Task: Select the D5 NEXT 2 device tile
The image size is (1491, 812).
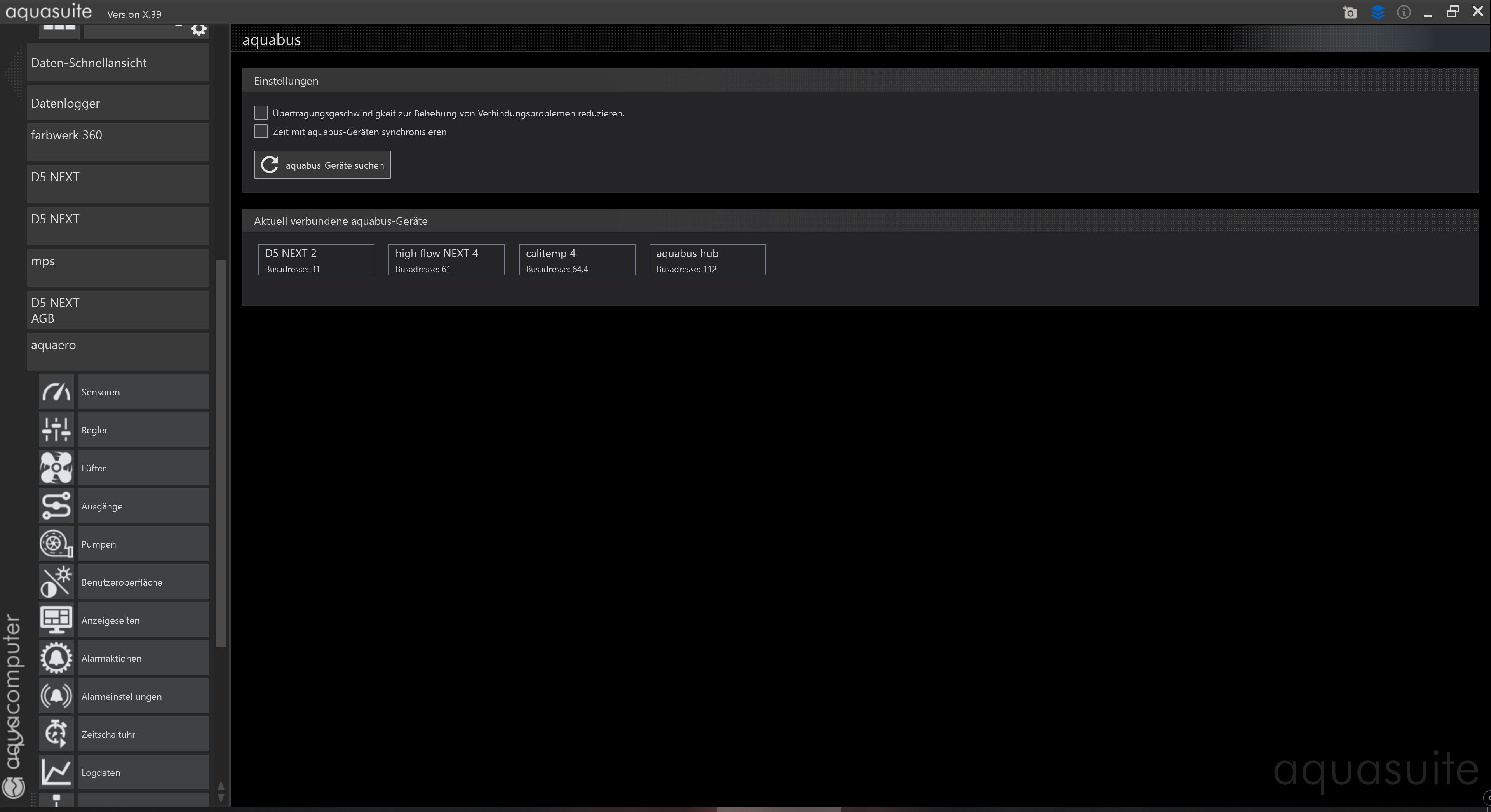Action: pos(316,260)
